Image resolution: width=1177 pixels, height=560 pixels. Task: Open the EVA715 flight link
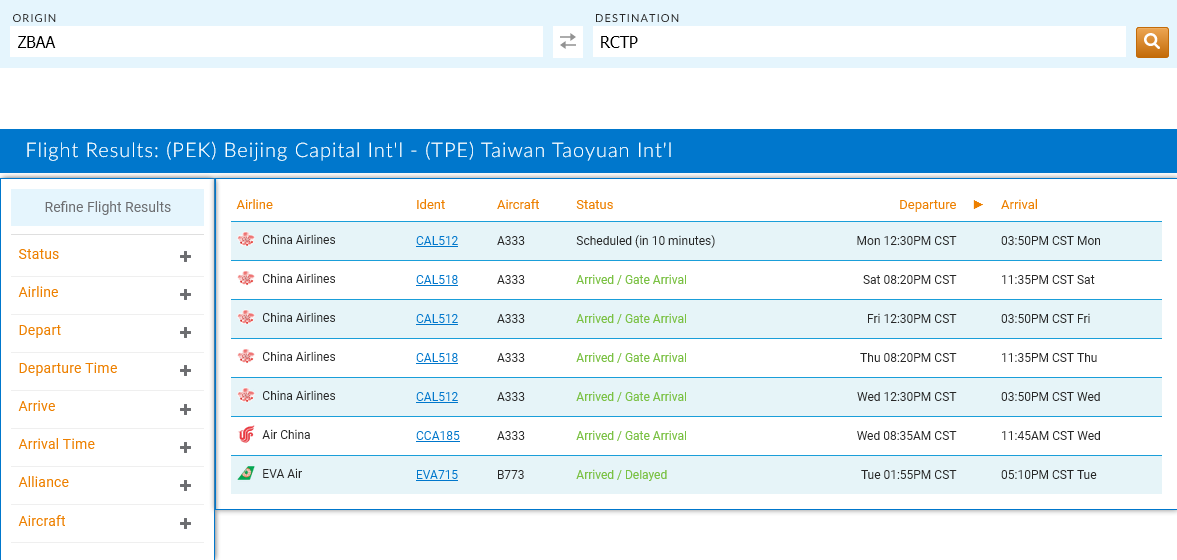coord(437,475)
